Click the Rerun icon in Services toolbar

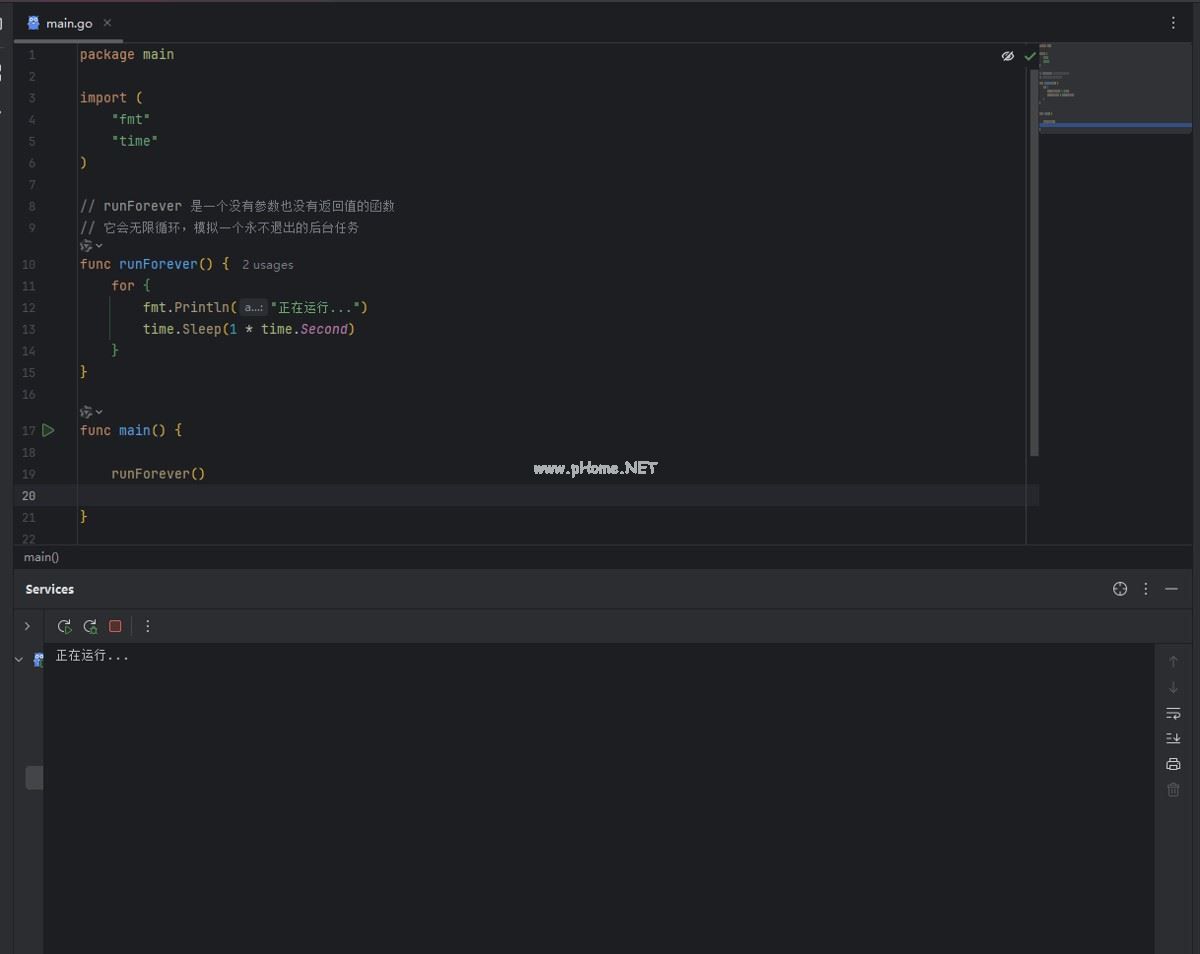(64, 626)
